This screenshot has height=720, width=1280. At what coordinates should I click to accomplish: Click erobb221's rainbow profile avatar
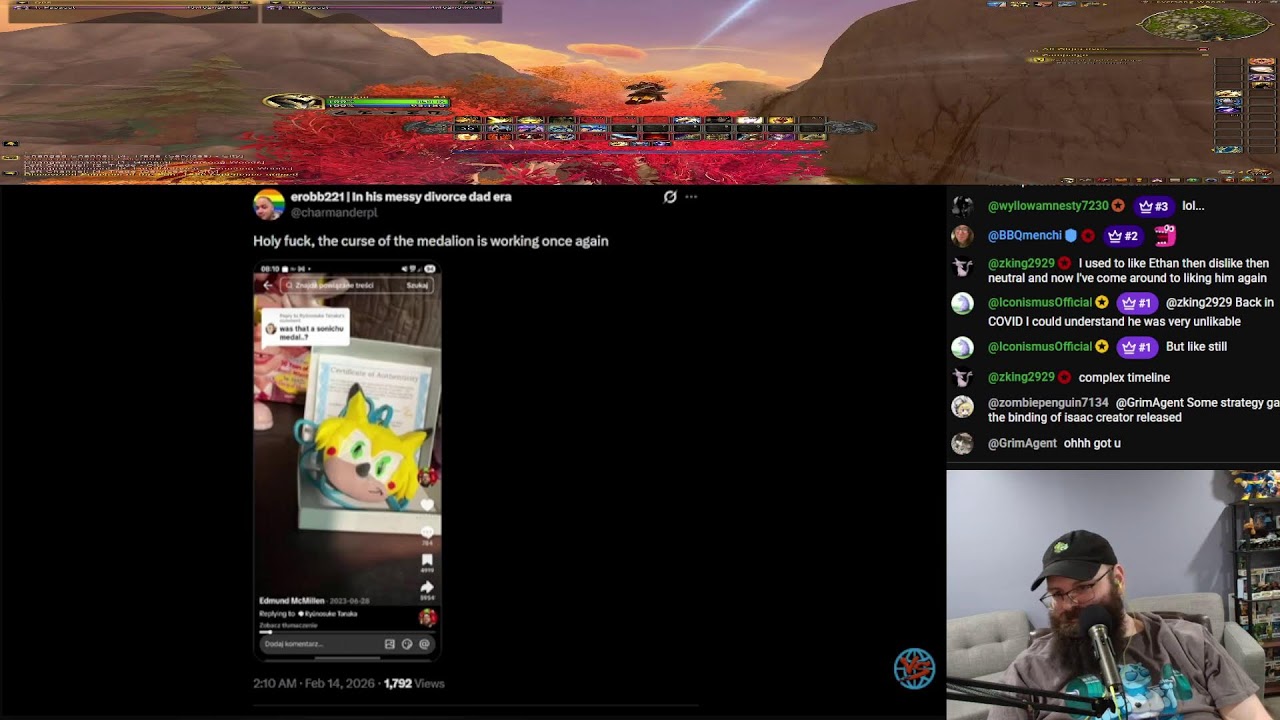[269, 204]
